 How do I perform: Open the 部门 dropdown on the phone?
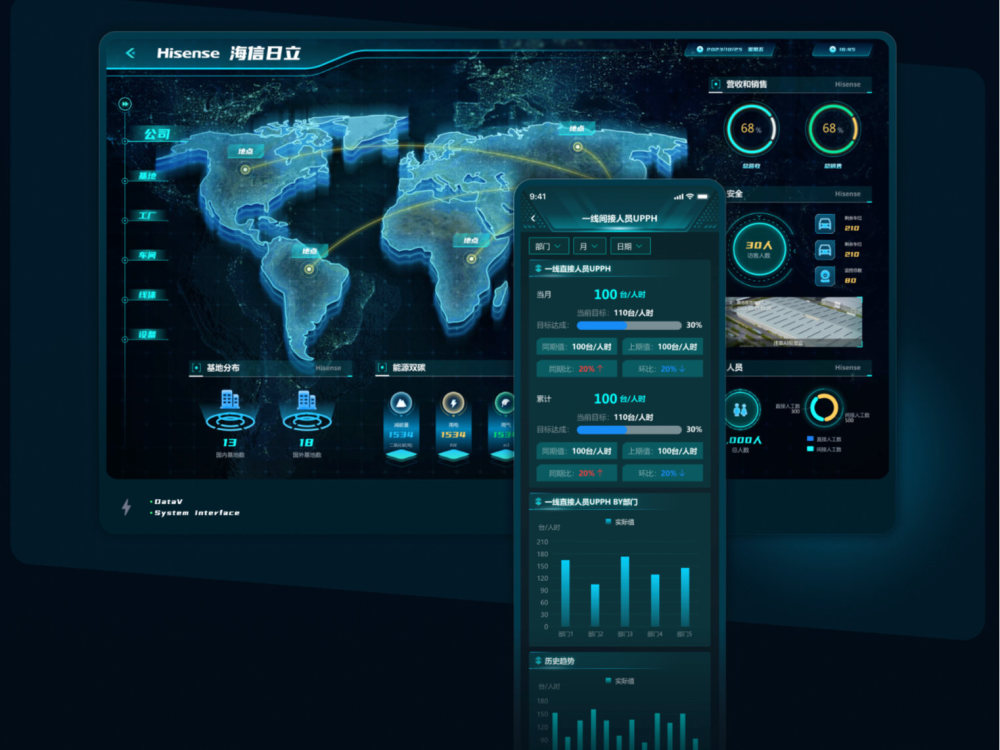[548, 246]
